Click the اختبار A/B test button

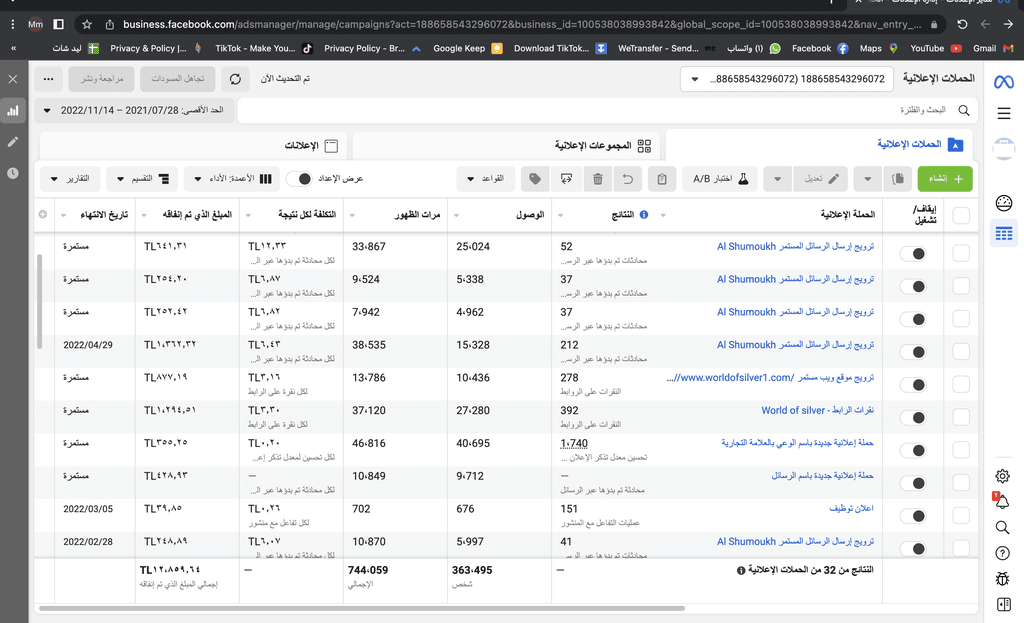[721, 179]
